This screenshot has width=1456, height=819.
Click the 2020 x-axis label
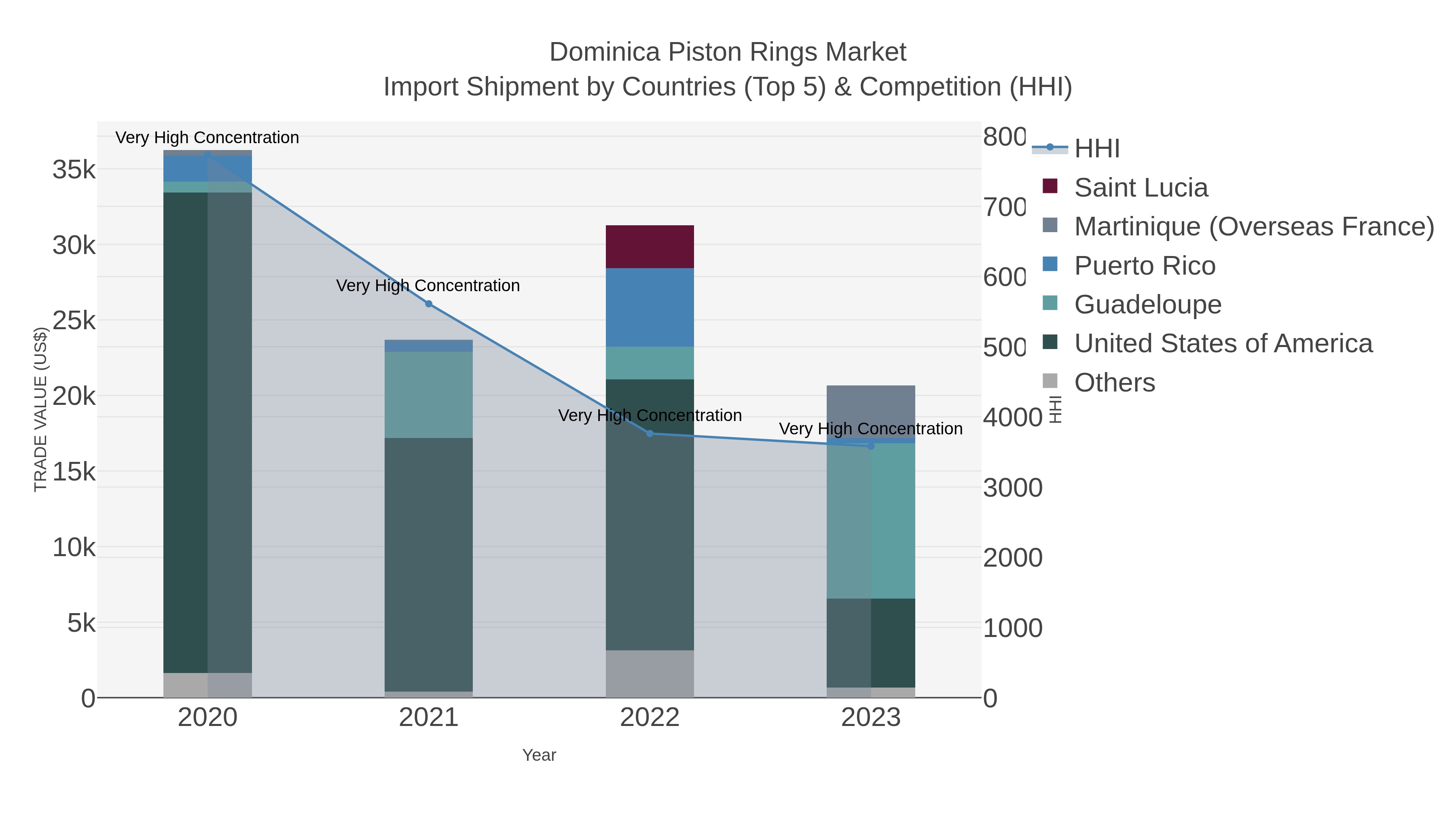point(207,718)
